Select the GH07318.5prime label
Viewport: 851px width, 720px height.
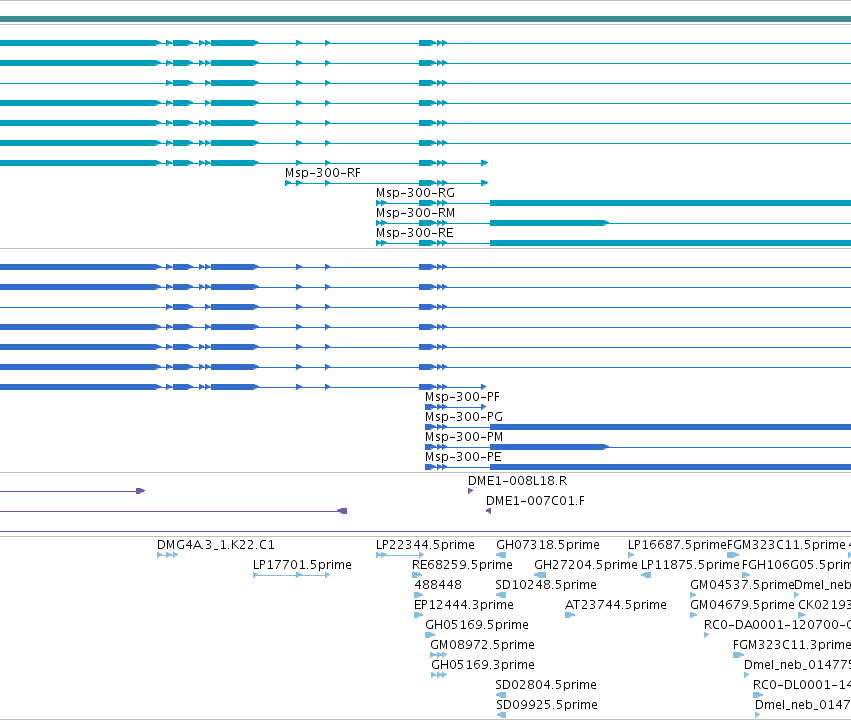548,545
